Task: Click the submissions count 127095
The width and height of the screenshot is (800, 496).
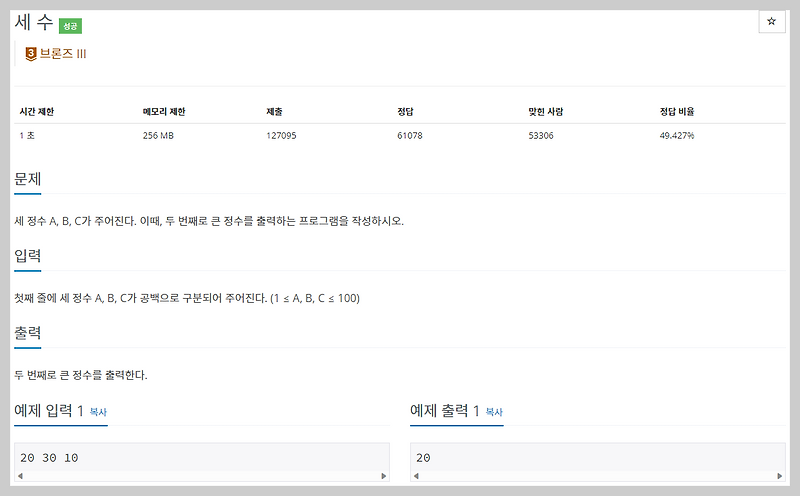Action: tap(281, 135)
